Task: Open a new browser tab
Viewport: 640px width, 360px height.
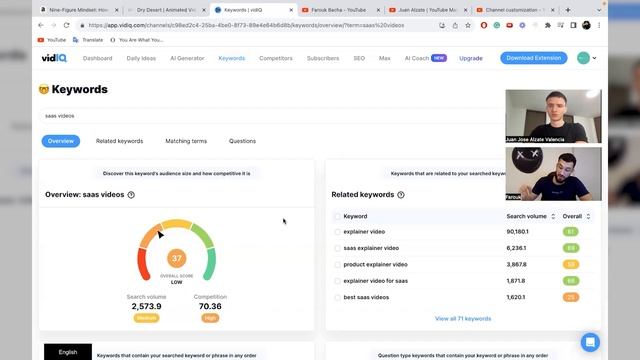Action: pos(568,10)
